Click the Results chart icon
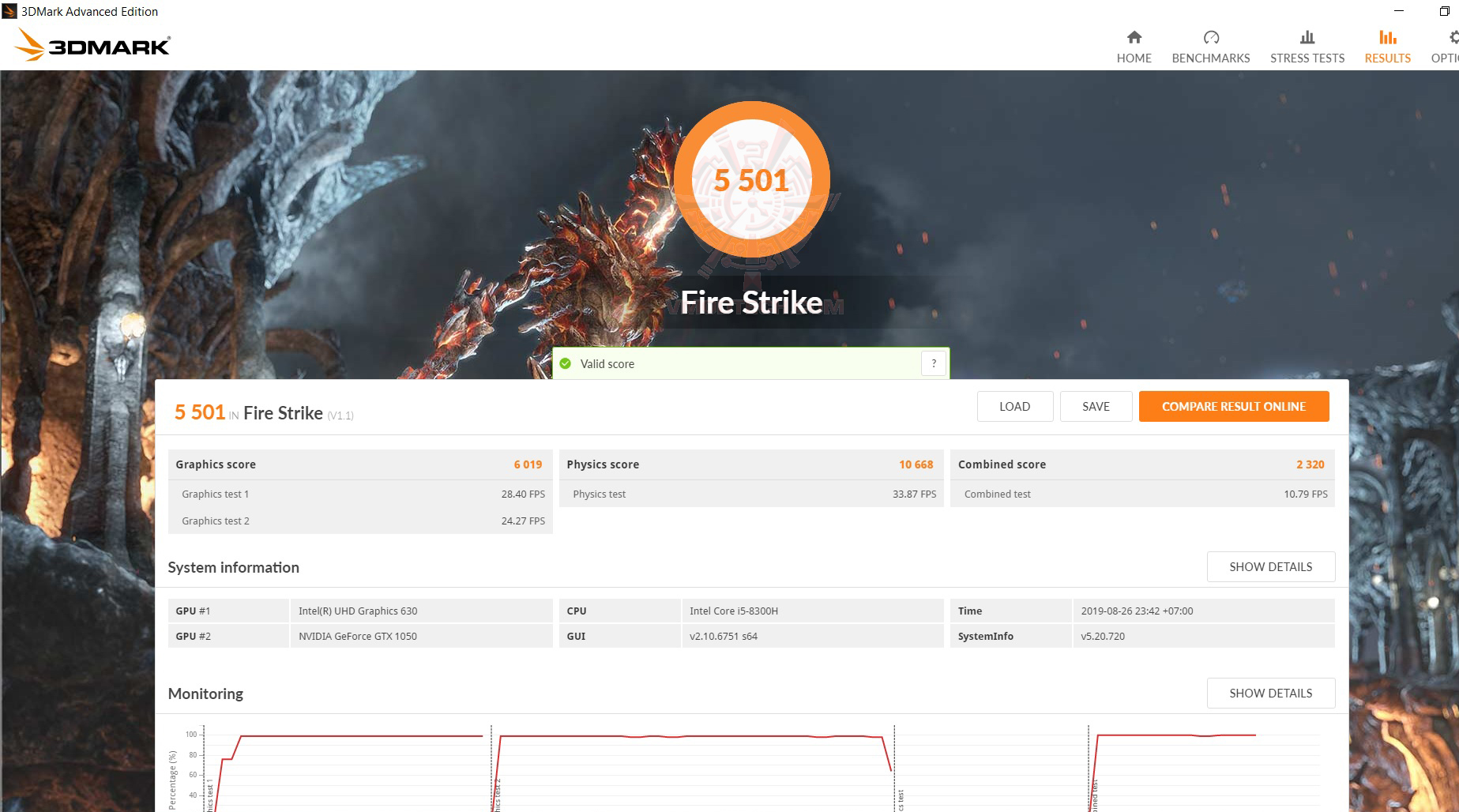This screenshot has width=1459, height=812. tap(1388, 37)
